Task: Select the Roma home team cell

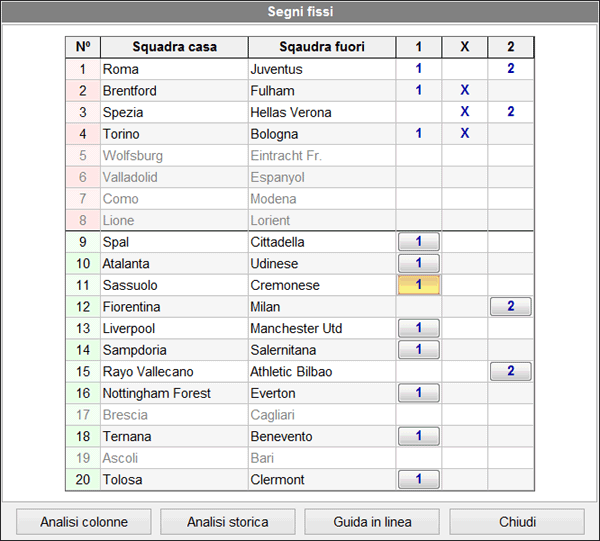Action: click(x=174, y=69)
